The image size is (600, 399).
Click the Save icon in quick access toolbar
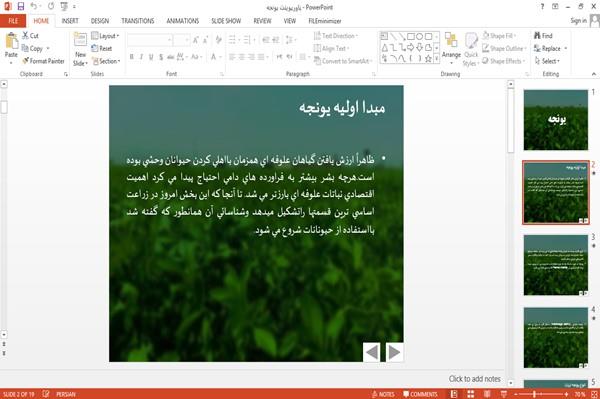pyautogui.click(x=21, y=7)
